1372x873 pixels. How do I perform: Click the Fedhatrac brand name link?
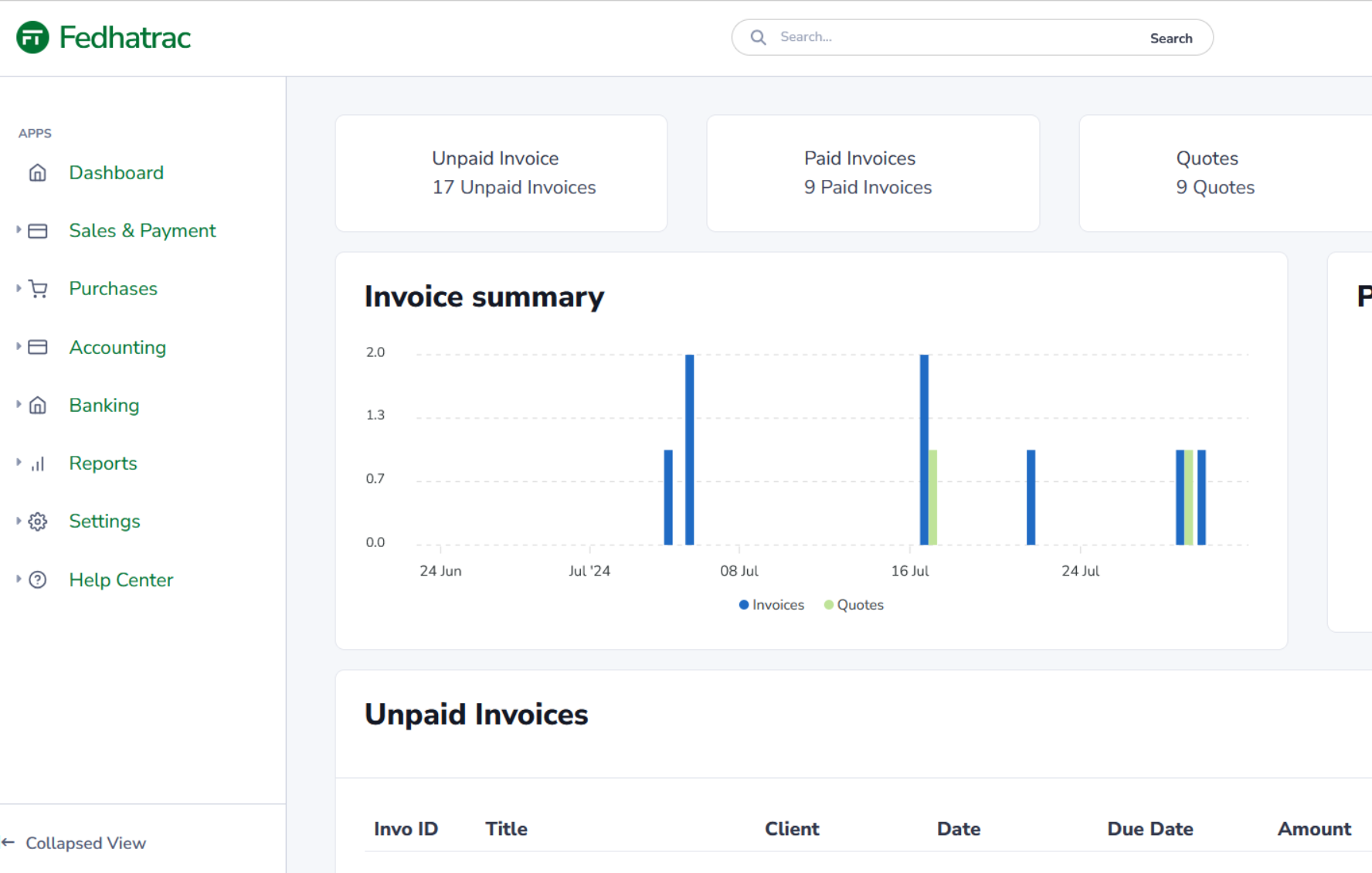tap(124, 37)
